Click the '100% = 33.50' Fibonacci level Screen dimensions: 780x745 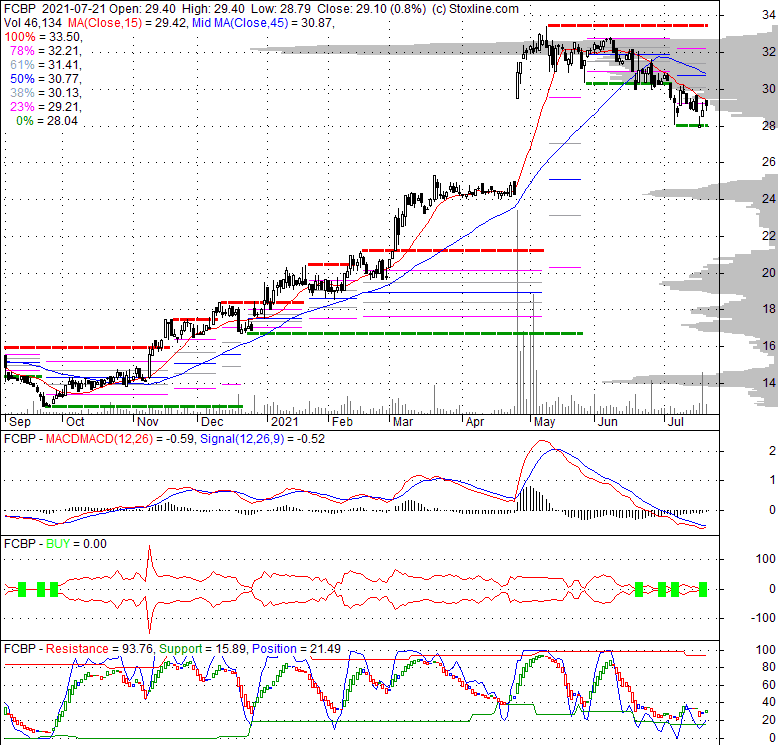pyautogui.click(x=43, y=37)
